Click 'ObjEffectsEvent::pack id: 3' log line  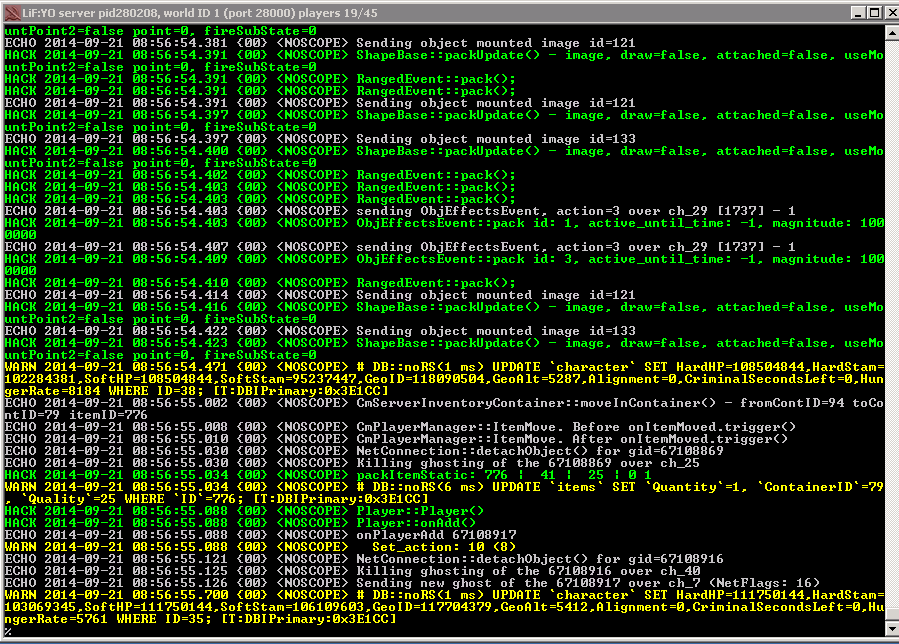444,259
